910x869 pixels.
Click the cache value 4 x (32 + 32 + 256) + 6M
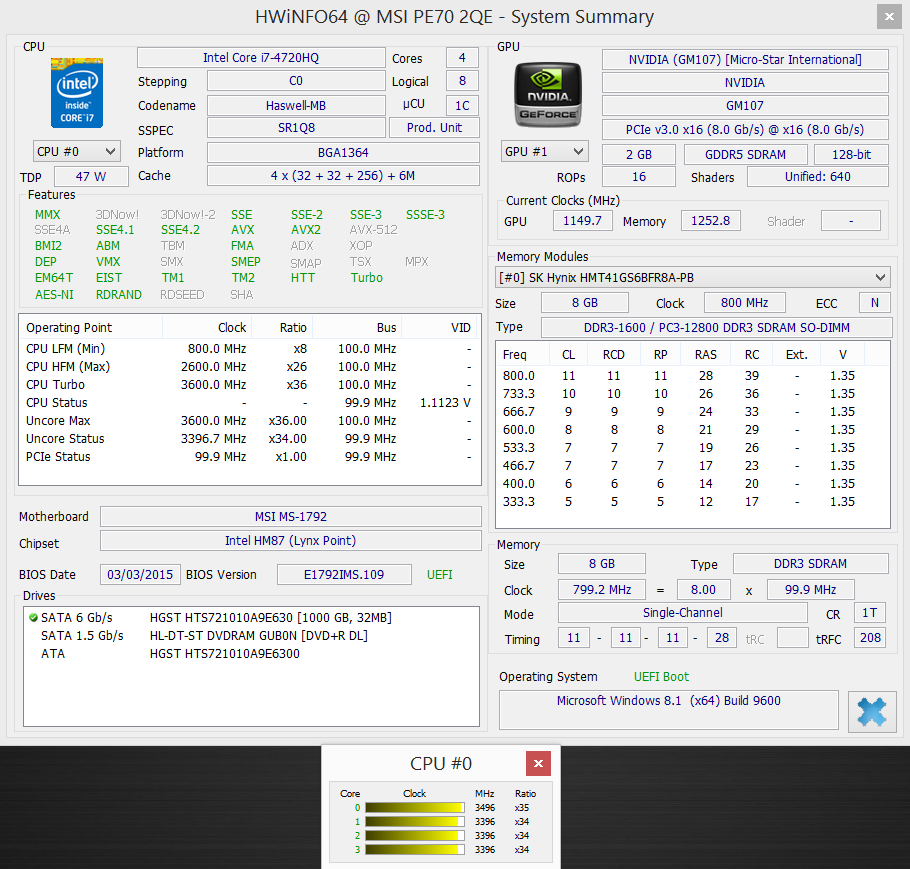point(343,176)
